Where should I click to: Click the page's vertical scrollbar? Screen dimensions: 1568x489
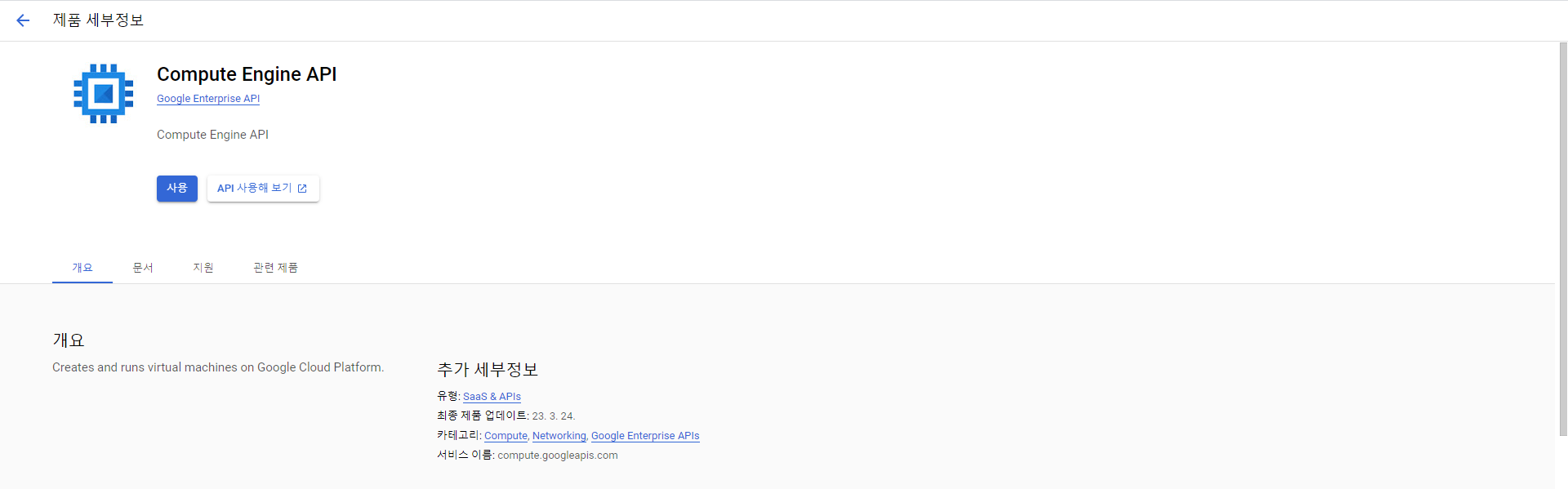1562,239
